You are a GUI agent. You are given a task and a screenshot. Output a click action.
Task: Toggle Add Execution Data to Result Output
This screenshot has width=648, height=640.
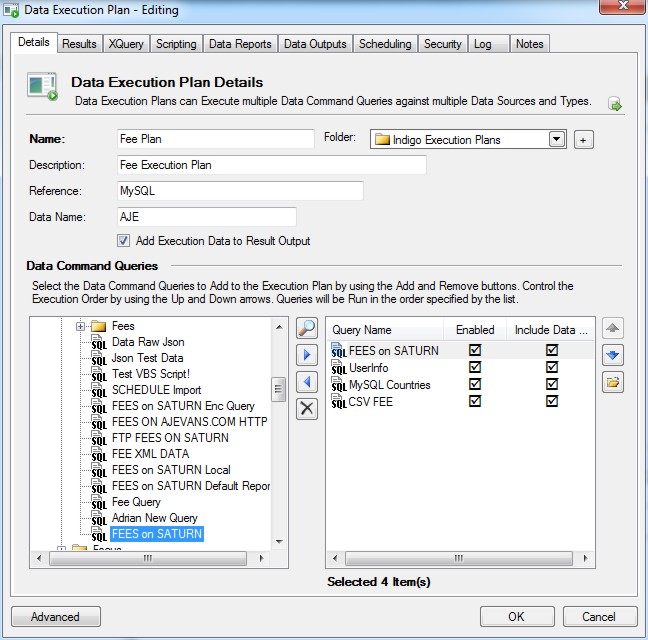pos(123,241)
